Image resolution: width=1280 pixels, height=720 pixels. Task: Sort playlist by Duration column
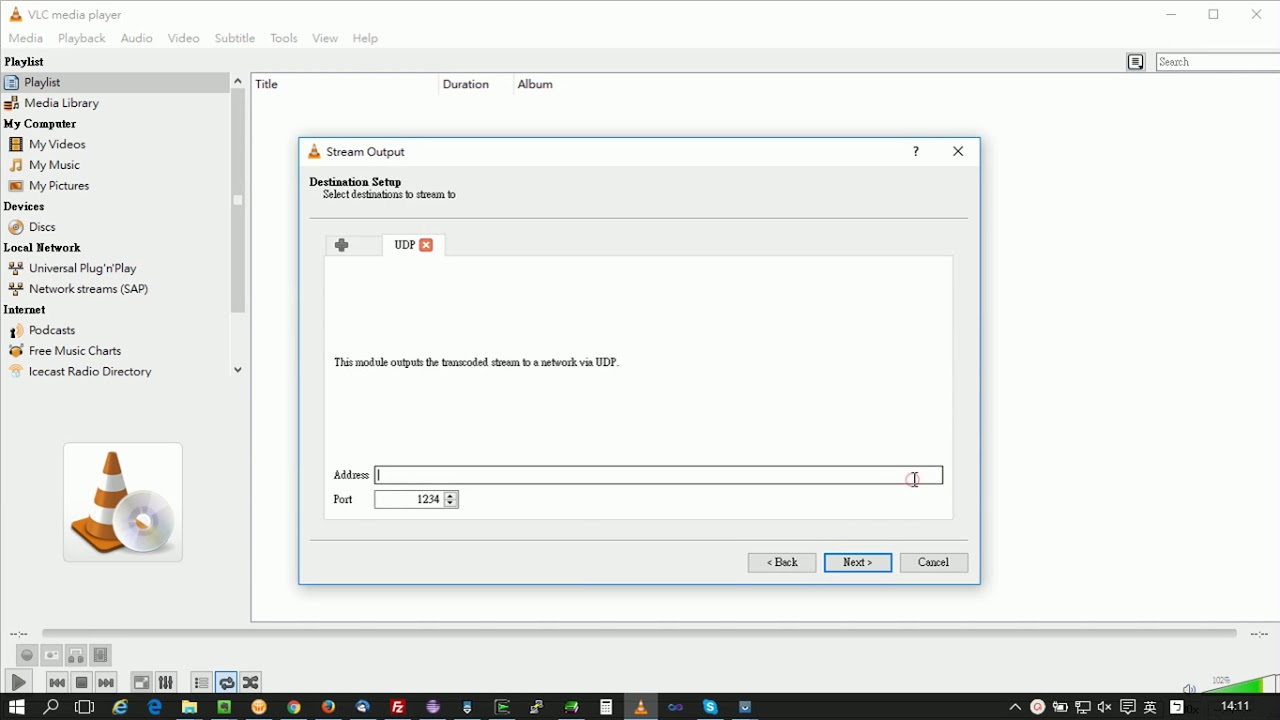(x=476, y=84)
